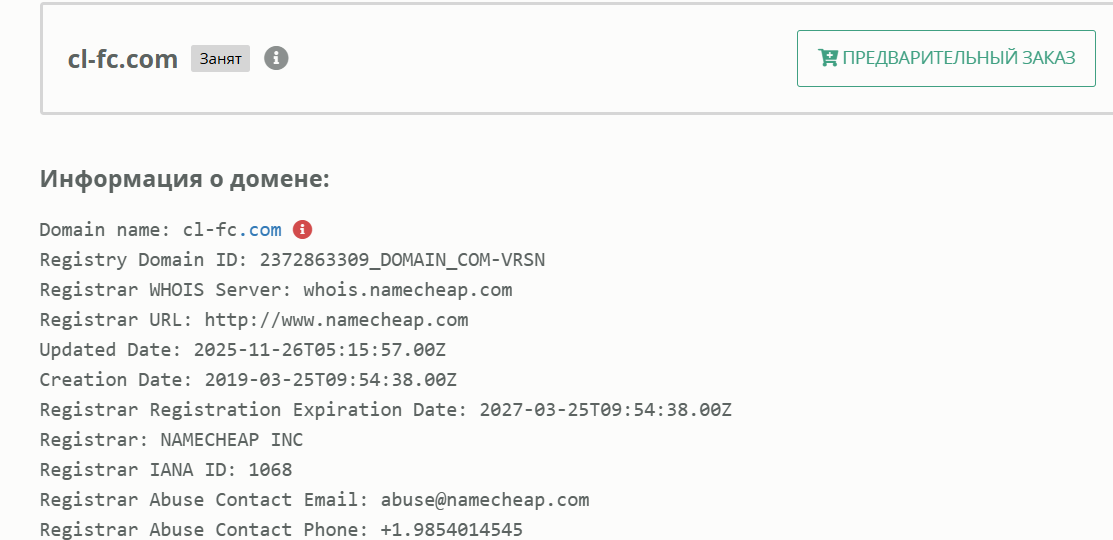
Task: Click the abuse phone number +1.9854014545
Action: 452,530
